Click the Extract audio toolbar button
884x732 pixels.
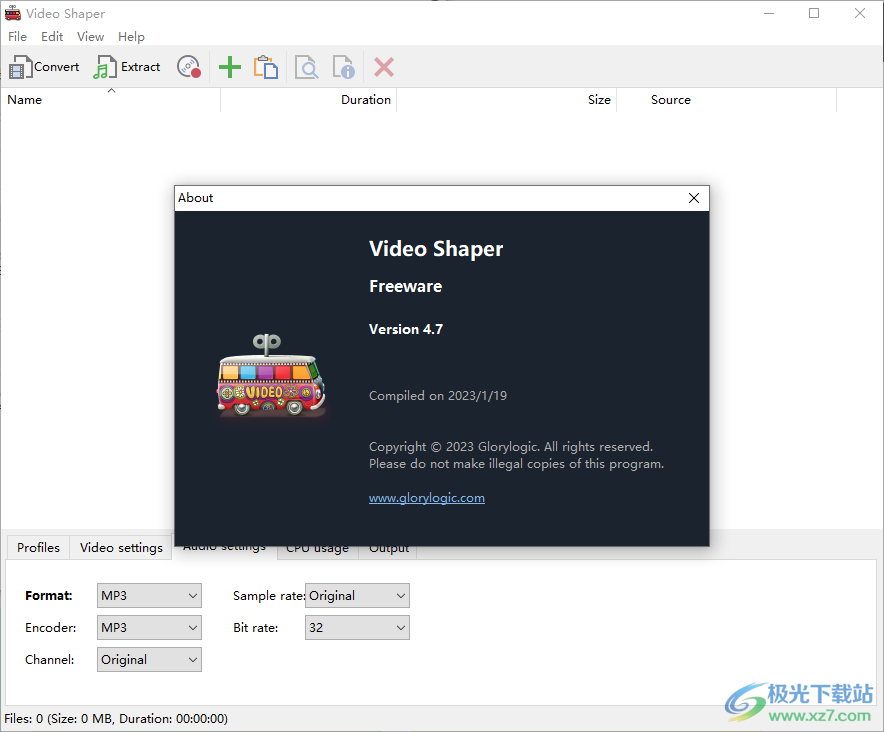click(127, 67)
